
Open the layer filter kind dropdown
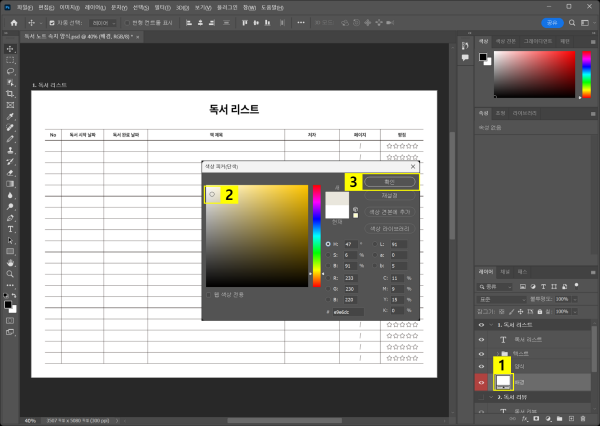(495, 286)
